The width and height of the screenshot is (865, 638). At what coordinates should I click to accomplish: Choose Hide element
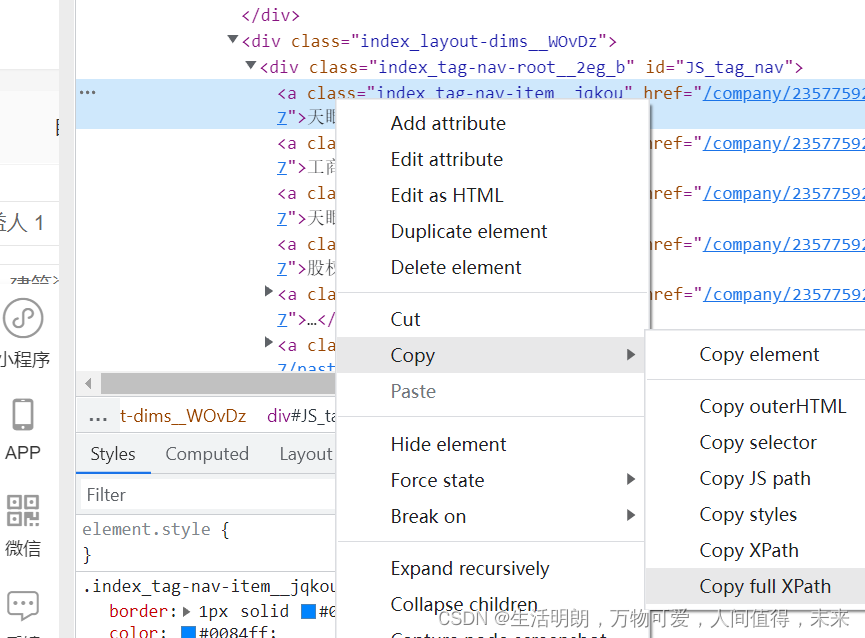coord(448,444)
